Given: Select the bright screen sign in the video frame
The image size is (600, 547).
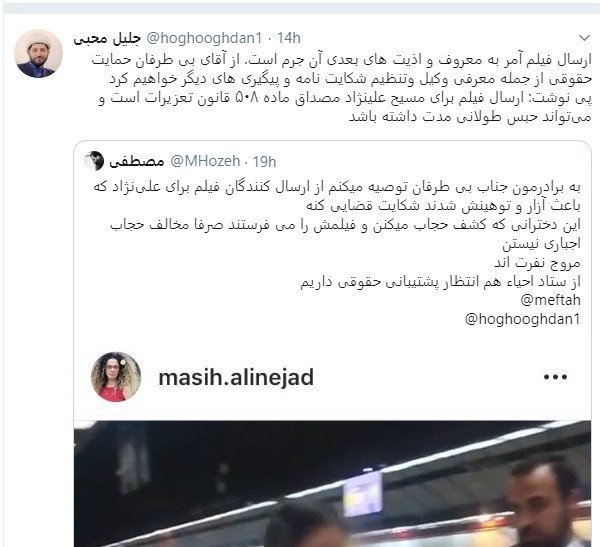Looking at the screenshot, I should 363,494.
